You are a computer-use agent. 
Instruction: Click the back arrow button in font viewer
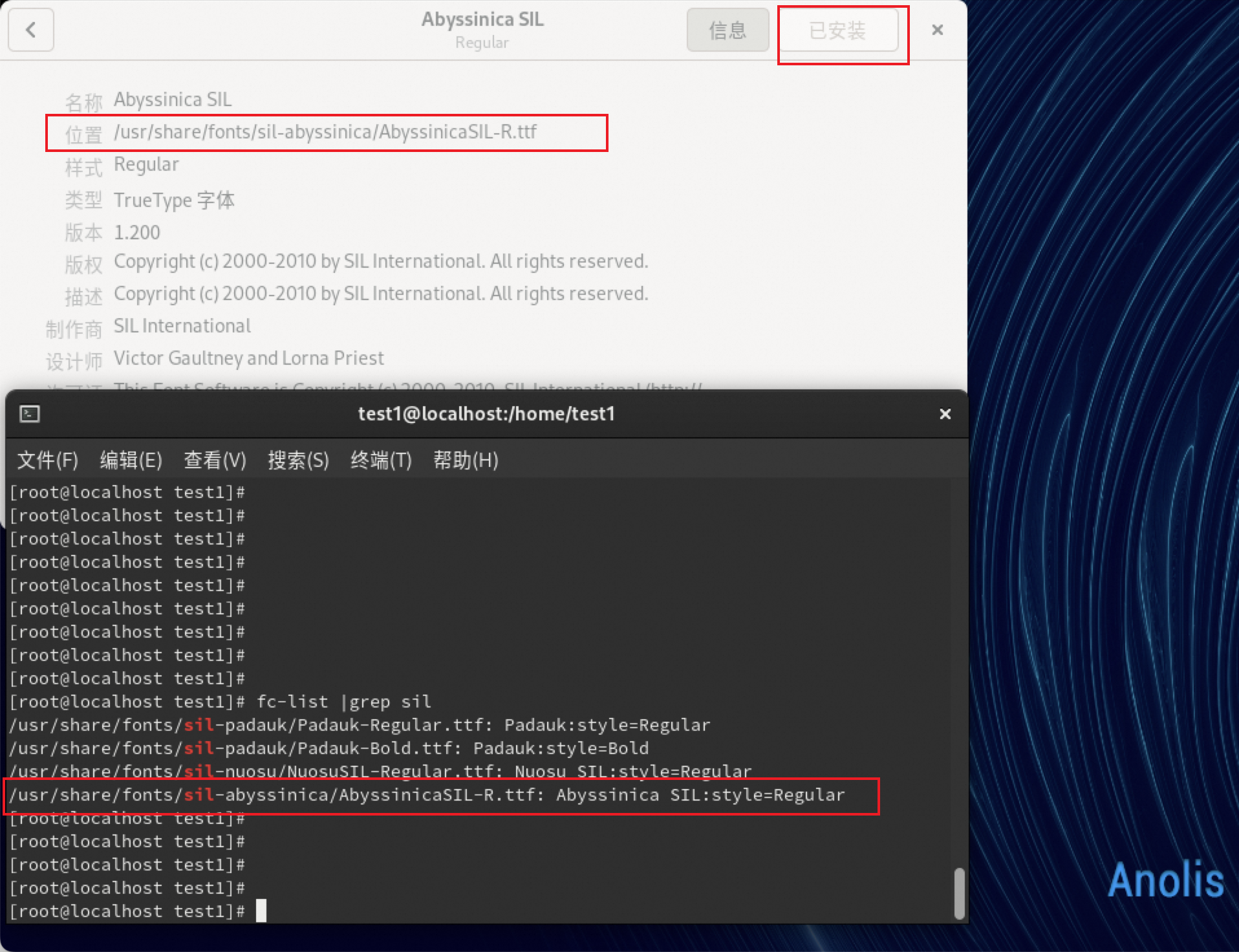(x=30, y=30)
